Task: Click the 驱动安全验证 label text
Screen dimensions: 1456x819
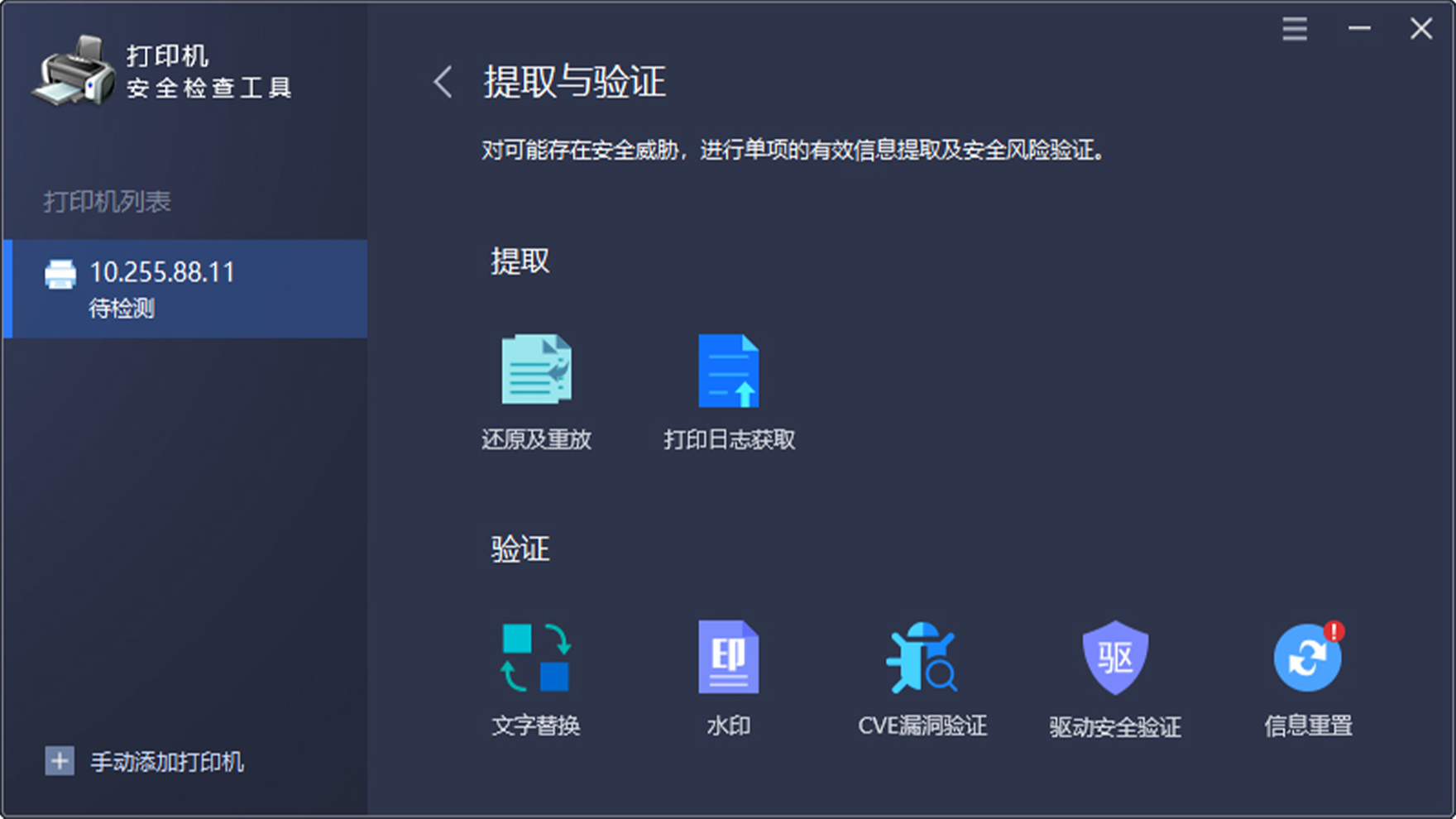Action: click(x=1115, y=726)
